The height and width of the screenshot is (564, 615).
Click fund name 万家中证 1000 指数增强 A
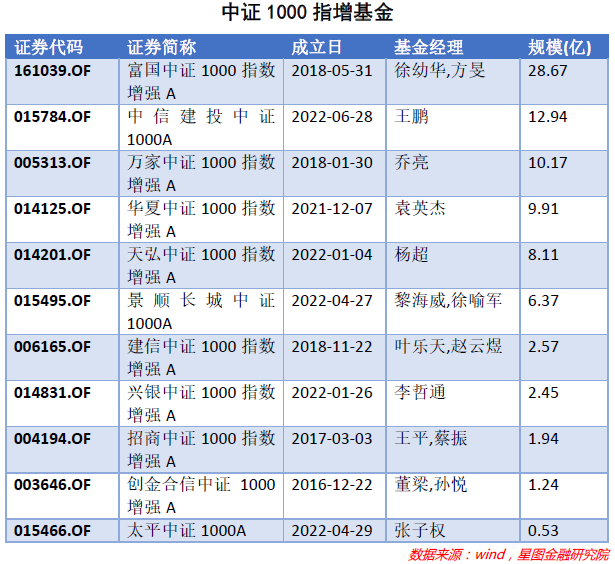pyautogui.click(x=201, y=174)
